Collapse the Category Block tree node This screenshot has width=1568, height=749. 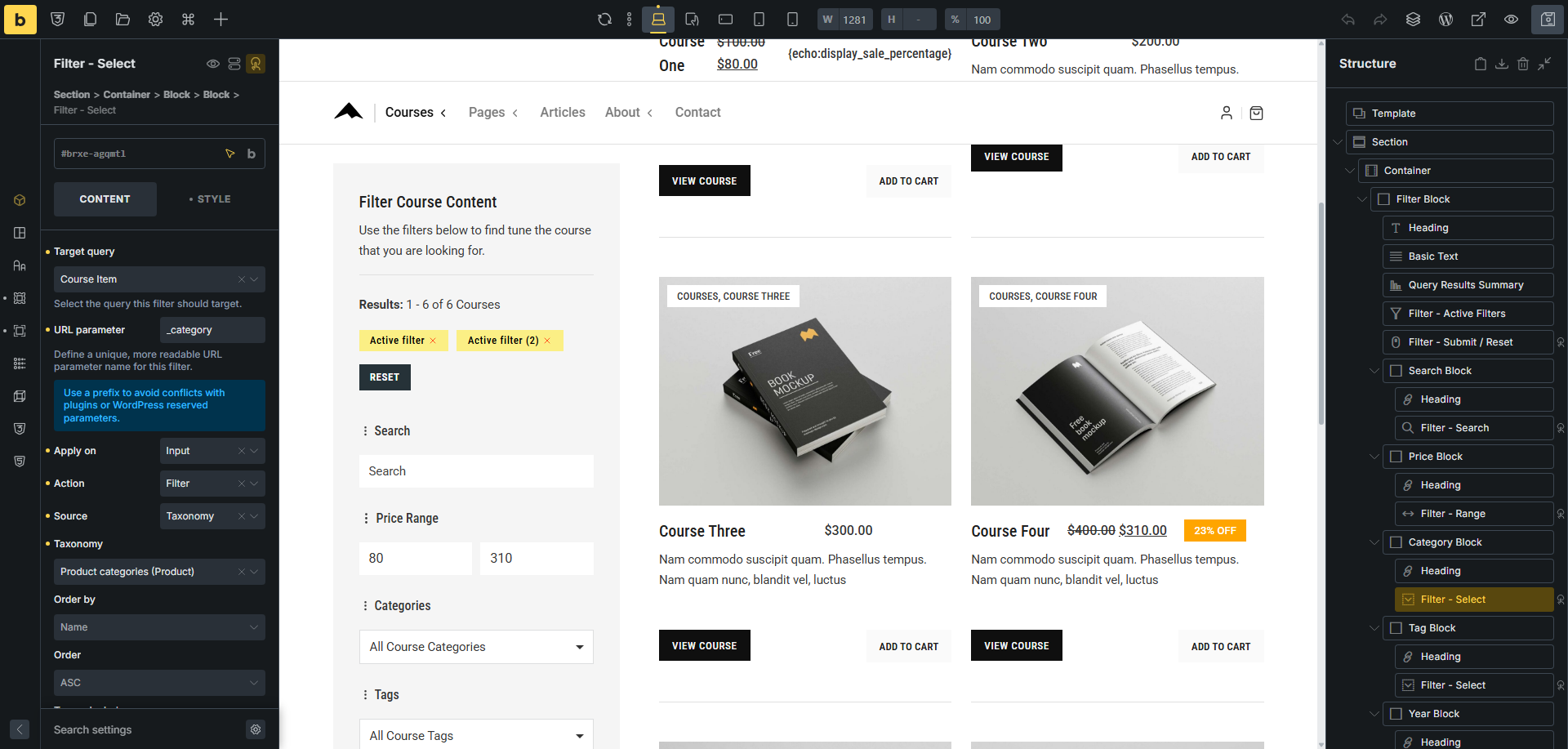(x=1374, y=542)
